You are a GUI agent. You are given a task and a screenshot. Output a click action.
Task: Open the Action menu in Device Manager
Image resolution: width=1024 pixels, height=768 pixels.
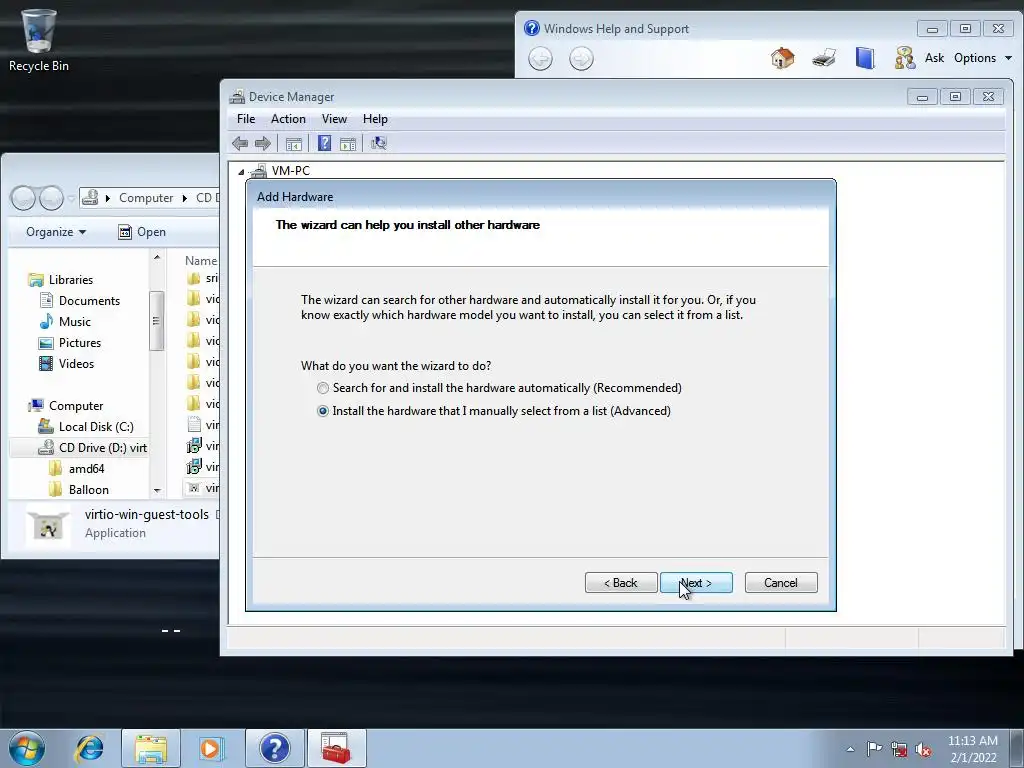[288, 119]
